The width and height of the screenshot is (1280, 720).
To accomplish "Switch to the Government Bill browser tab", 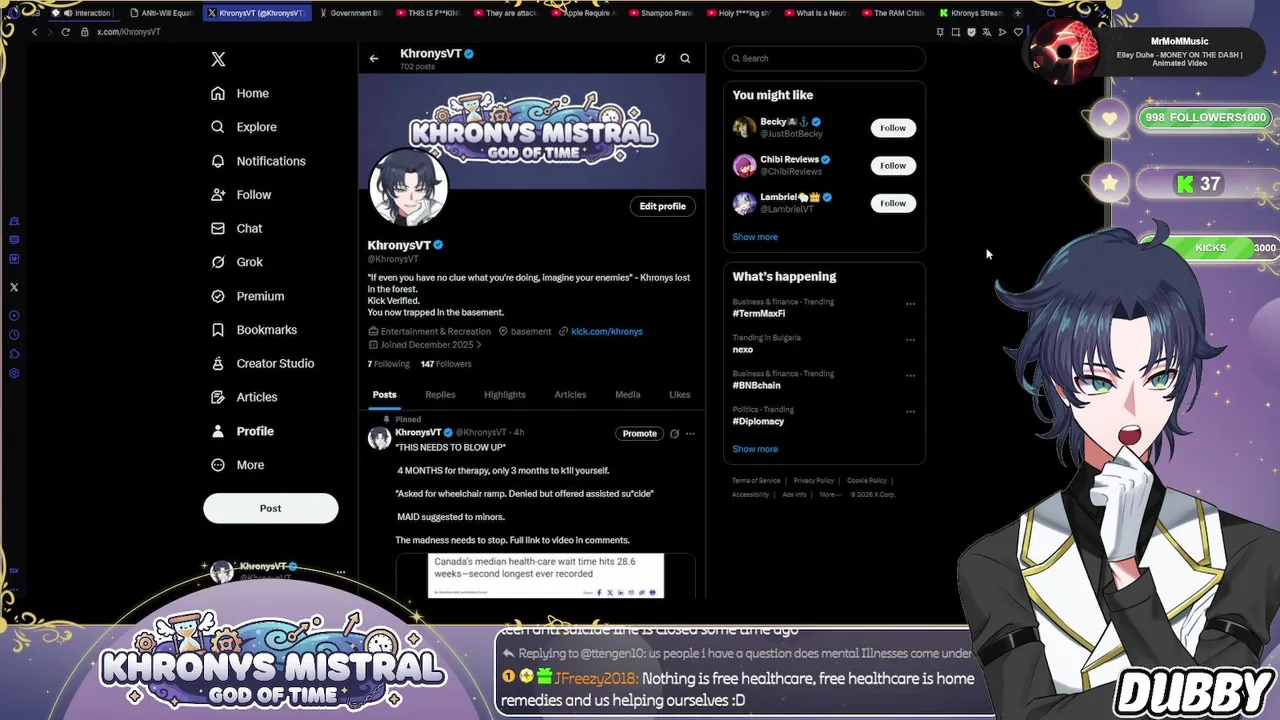I will (351, 13).
